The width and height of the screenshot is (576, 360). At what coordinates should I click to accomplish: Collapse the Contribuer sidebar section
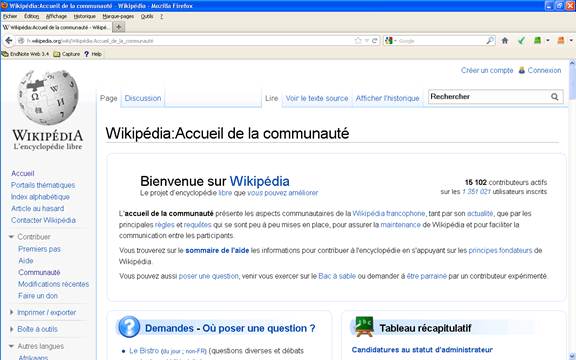pyautogui.click(x=11, y=237)
